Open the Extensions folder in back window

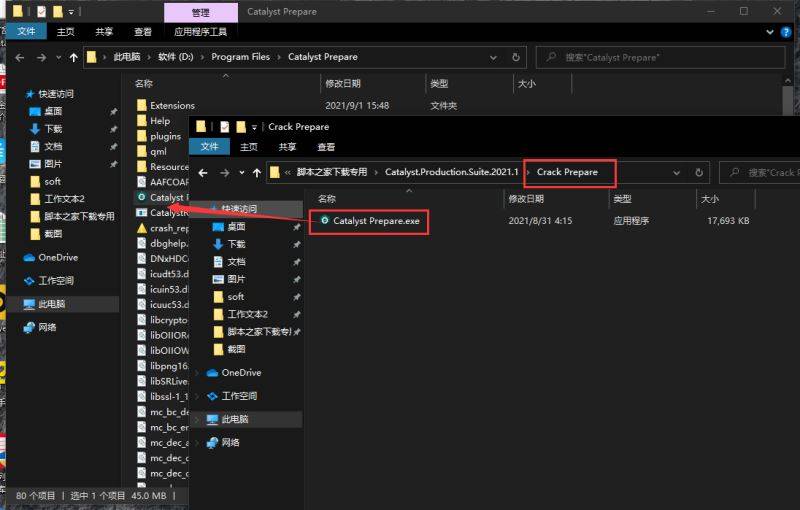[x=171, y=105]
